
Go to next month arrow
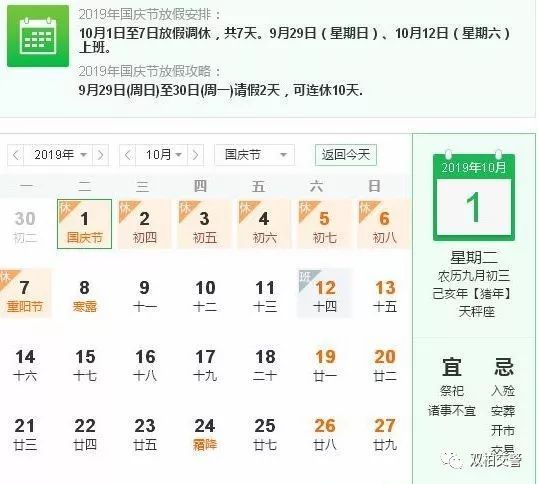coord(195,155)
